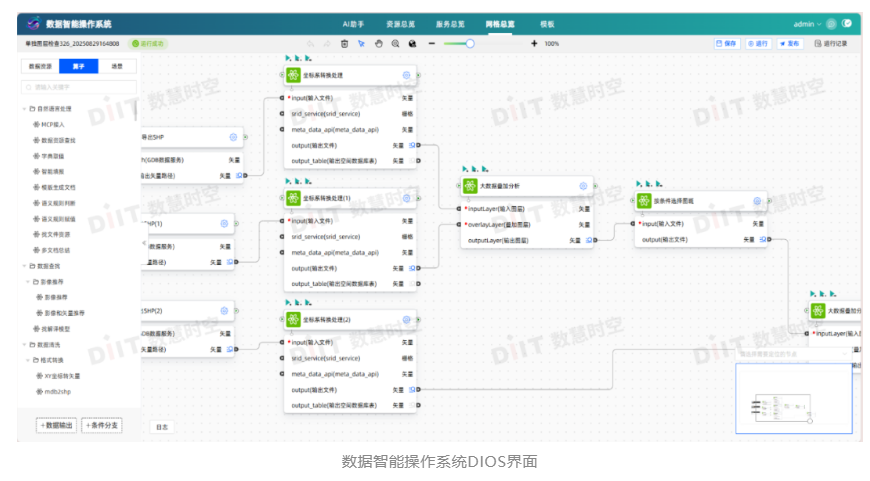Collapse the 数据清洗 folder in tree
This screenshot has height=481, width=870.
coord(25,344)
